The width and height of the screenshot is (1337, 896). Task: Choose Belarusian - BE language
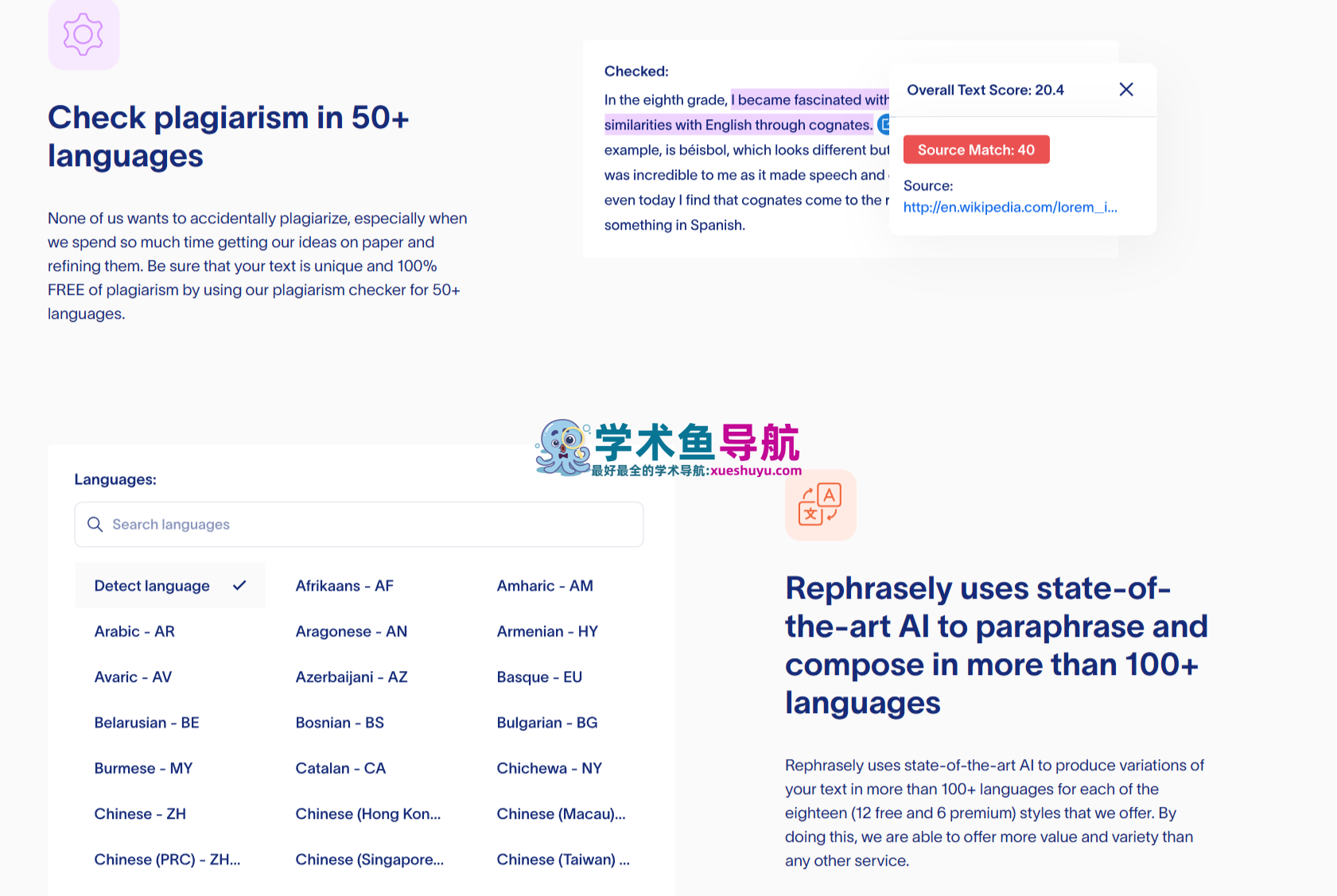click(x=147, y=723)
